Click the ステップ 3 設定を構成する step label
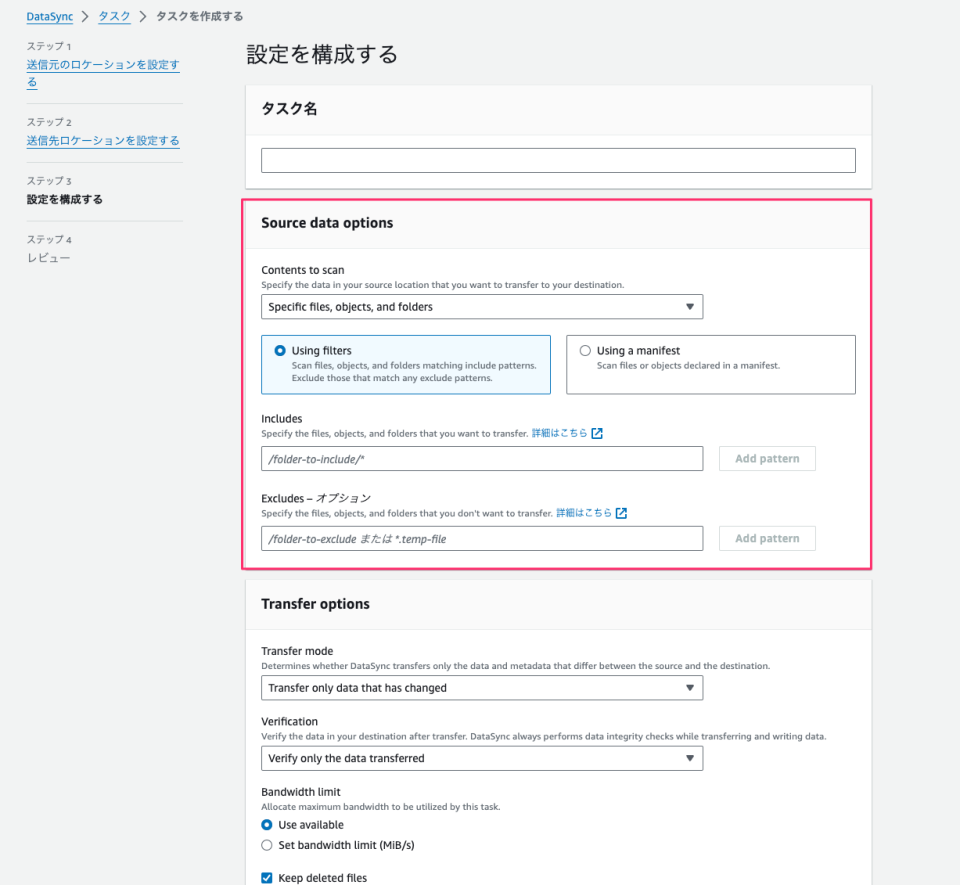This screenshot has width=960, height=885. click(64, 200)
